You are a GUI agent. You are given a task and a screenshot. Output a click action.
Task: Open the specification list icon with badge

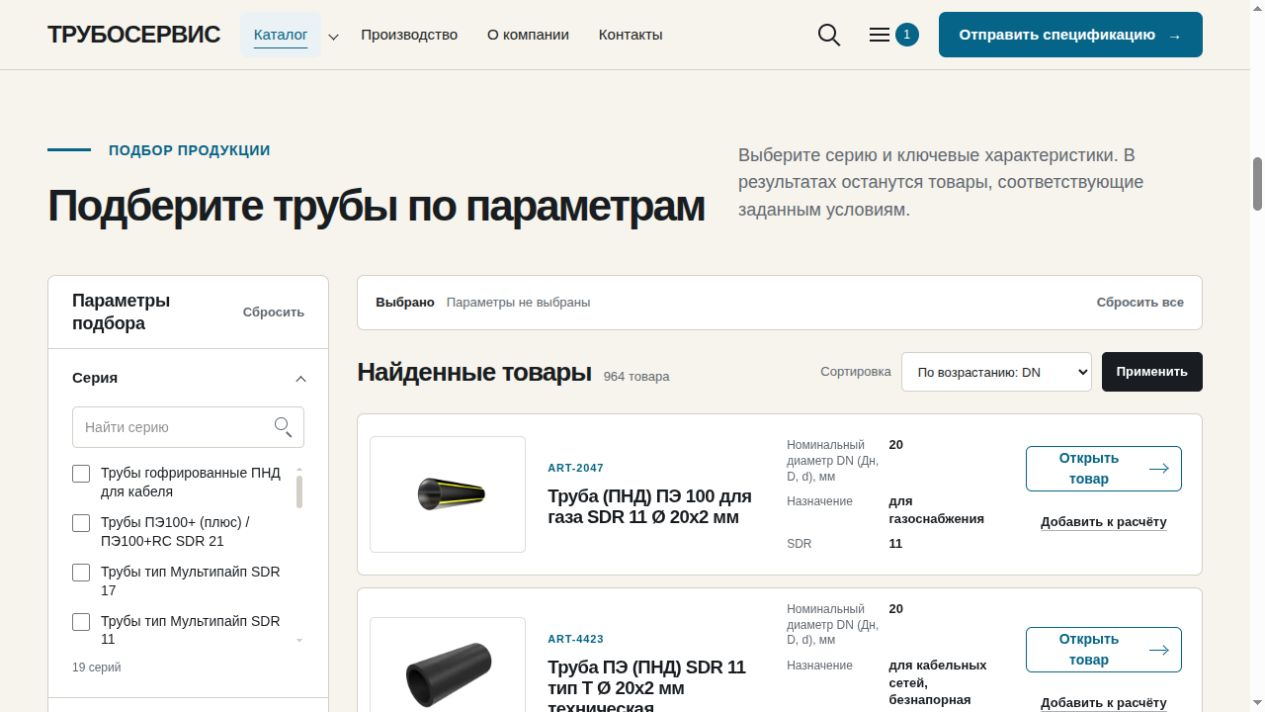tap(893, 35)
